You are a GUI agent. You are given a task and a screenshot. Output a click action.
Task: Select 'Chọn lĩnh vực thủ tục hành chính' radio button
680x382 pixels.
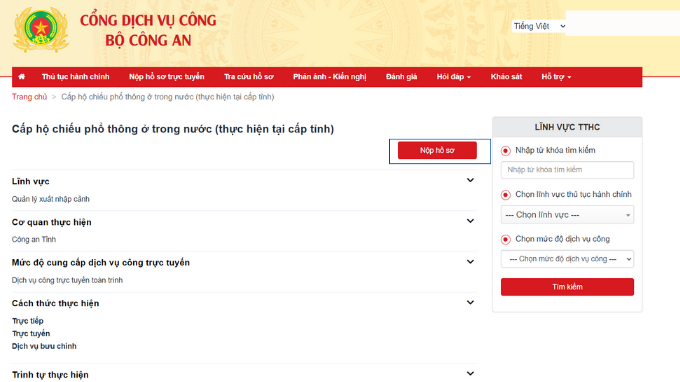pos(506,195)
